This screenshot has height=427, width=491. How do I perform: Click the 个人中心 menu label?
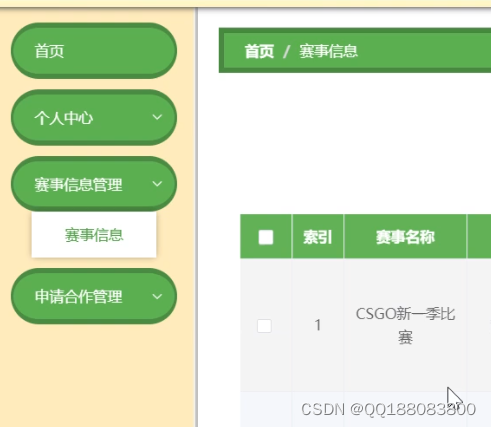pyautogui.click(x=63, y=118)
